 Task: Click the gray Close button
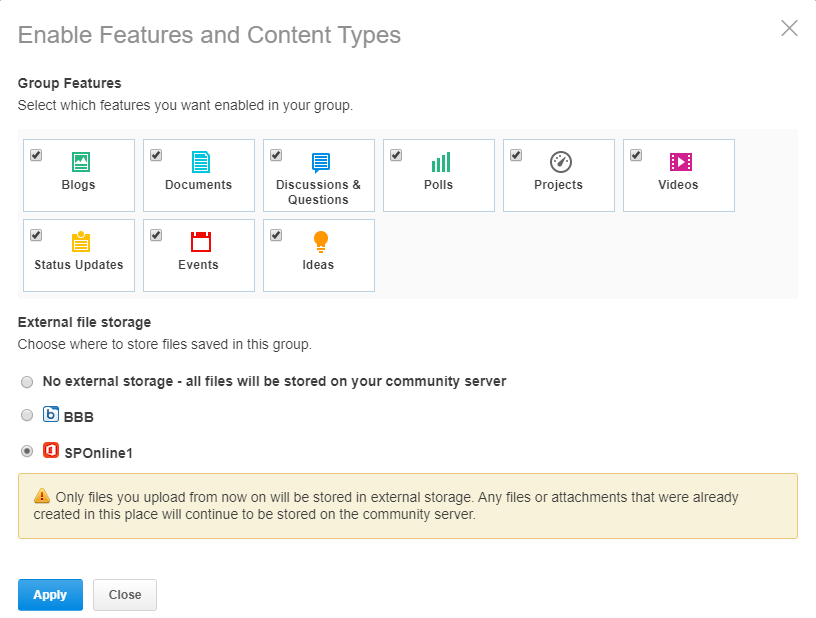(x=125, y=595)
